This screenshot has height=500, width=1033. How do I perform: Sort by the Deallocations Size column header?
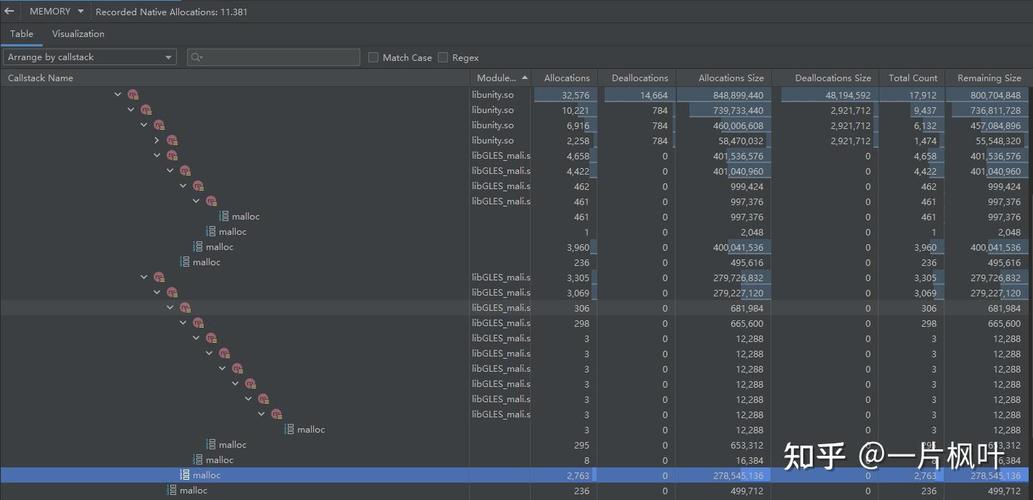point(825,78)
